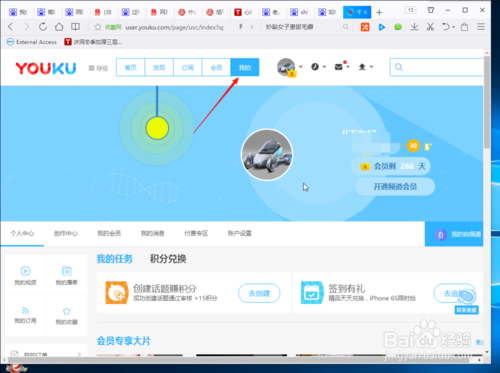Open the 我的自频道 button
The width and height of the screenshot is (500, 373).
454,234
